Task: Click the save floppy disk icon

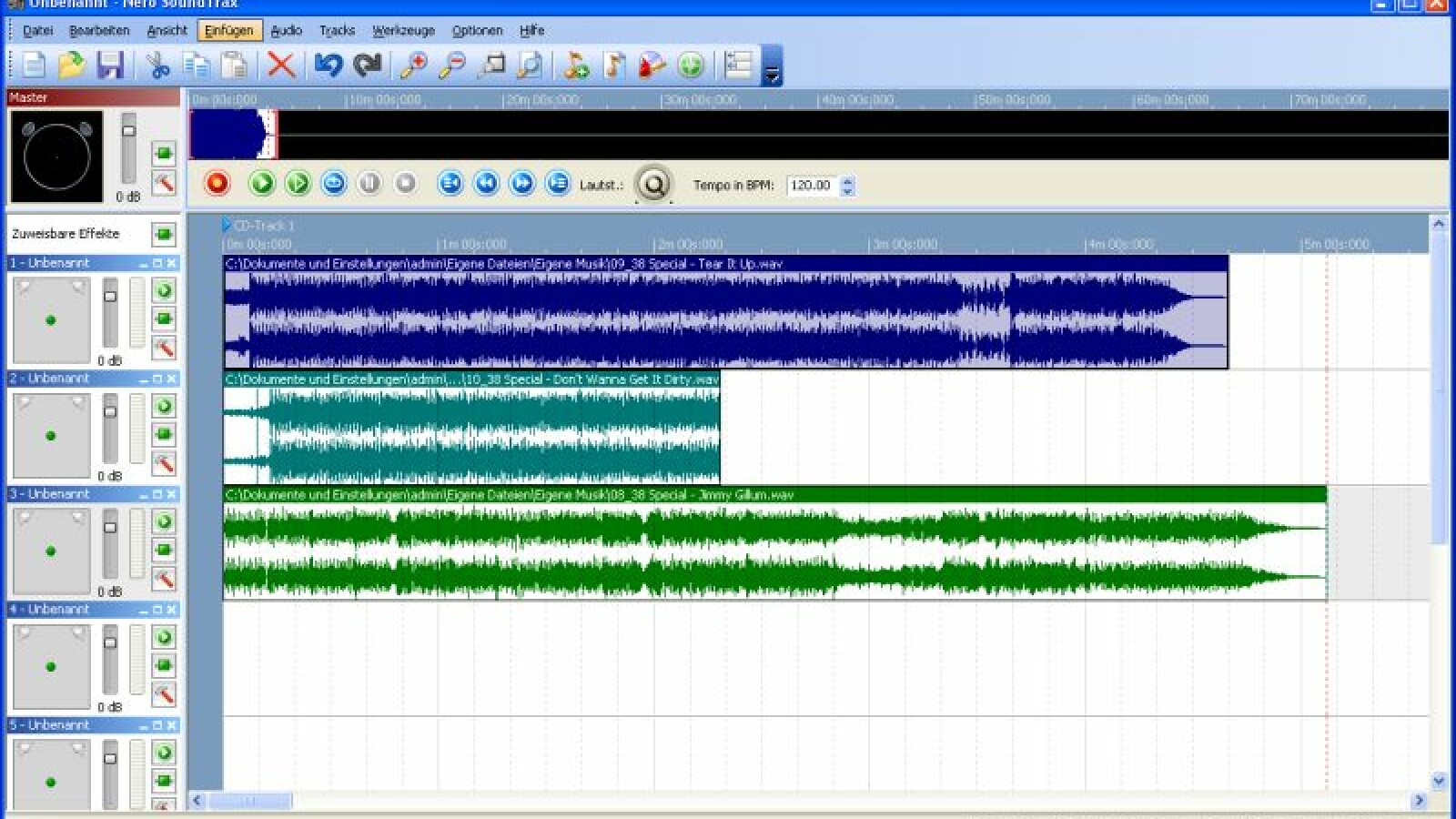Action: (x=110, y=66)
